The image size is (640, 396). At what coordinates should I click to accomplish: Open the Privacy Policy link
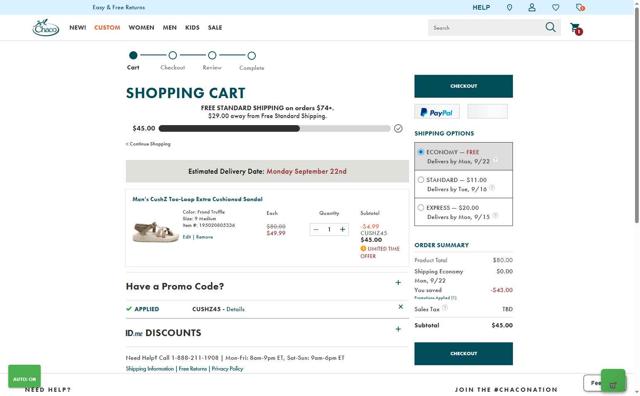coord(227,369)
